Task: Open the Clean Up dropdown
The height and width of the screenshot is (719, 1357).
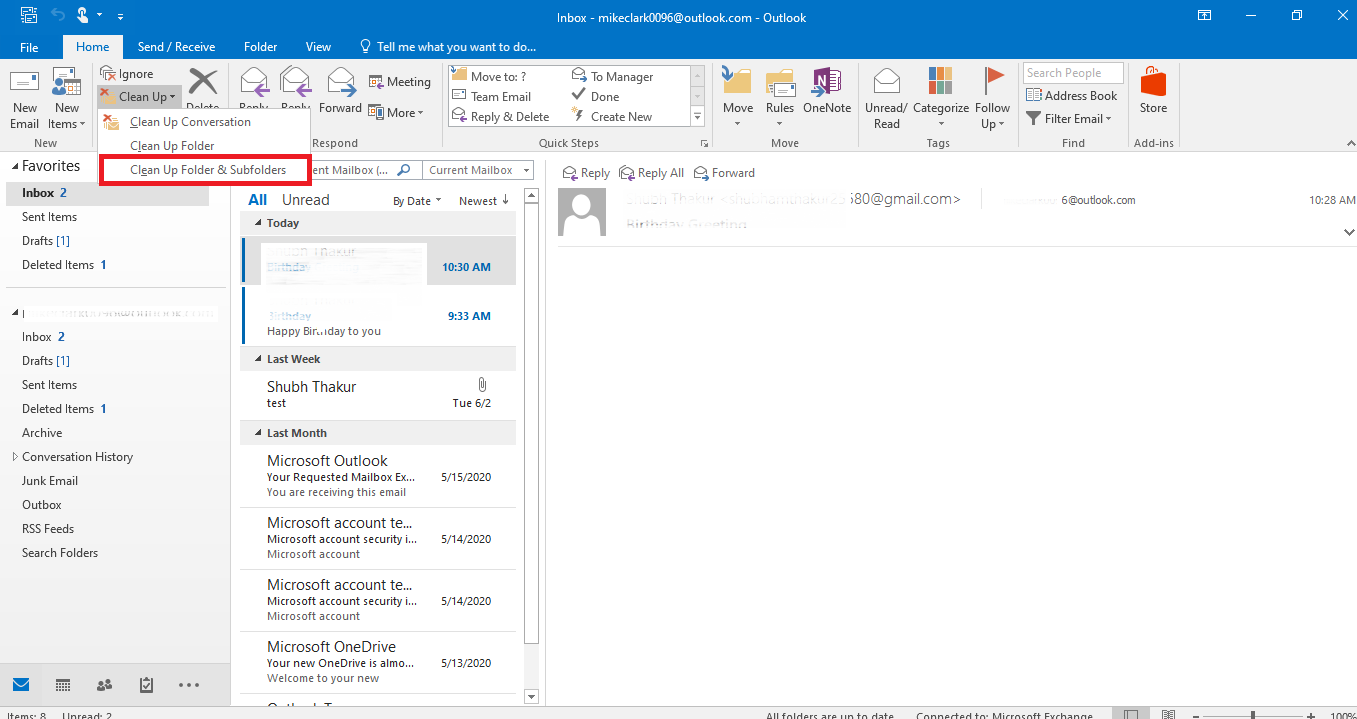Action: point(140,97)
